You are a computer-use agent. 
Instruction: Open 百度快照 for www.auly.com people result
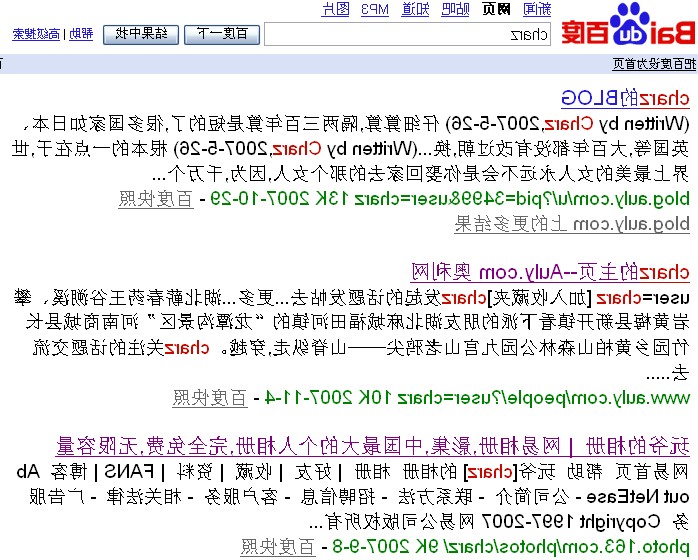tap(210, 398)
